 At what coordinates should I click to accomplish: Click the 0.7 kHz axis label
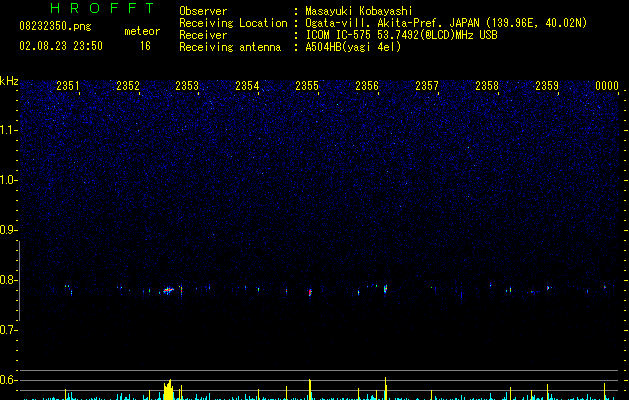tap(8, 330)
